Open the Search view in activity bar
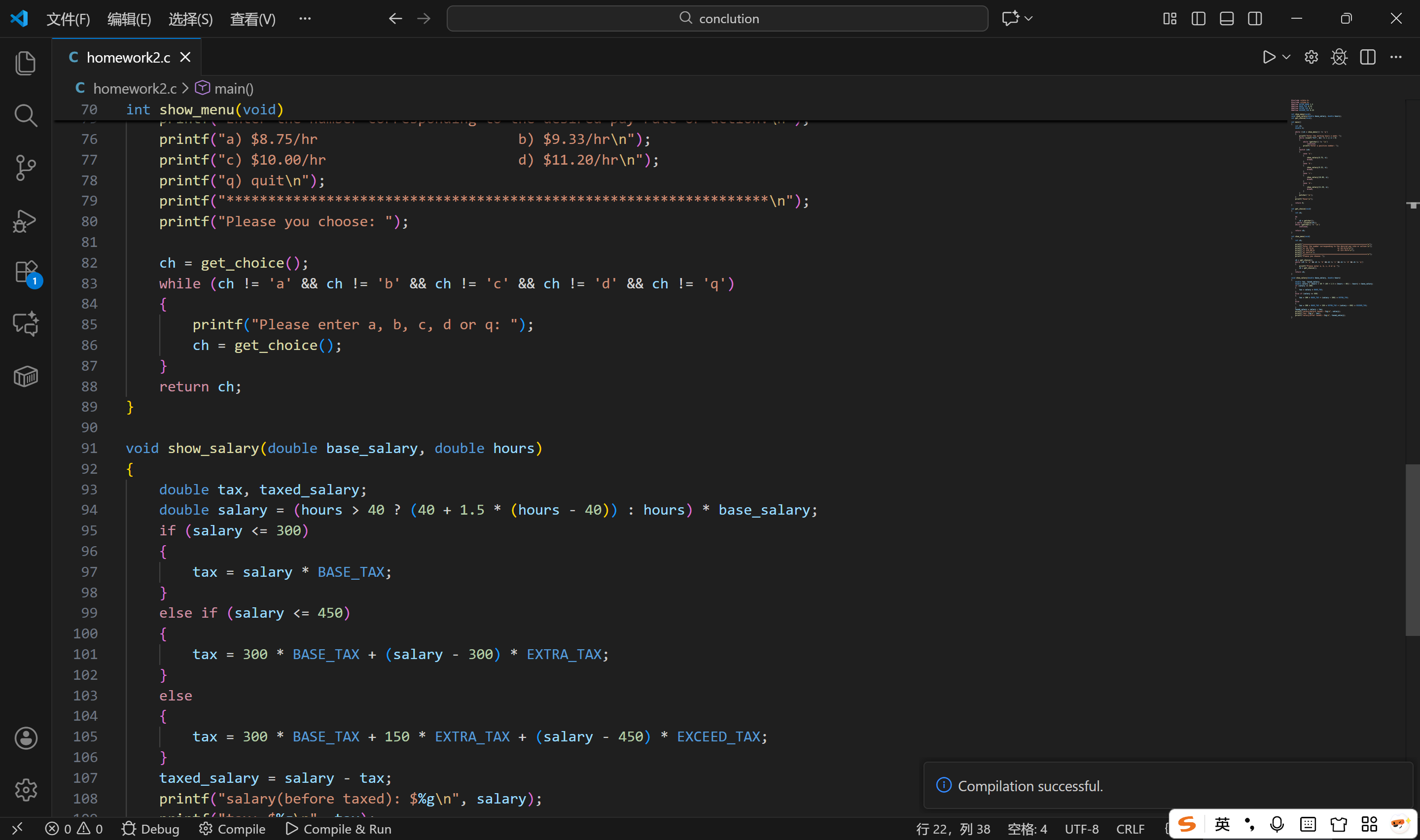 click(26, 115)
